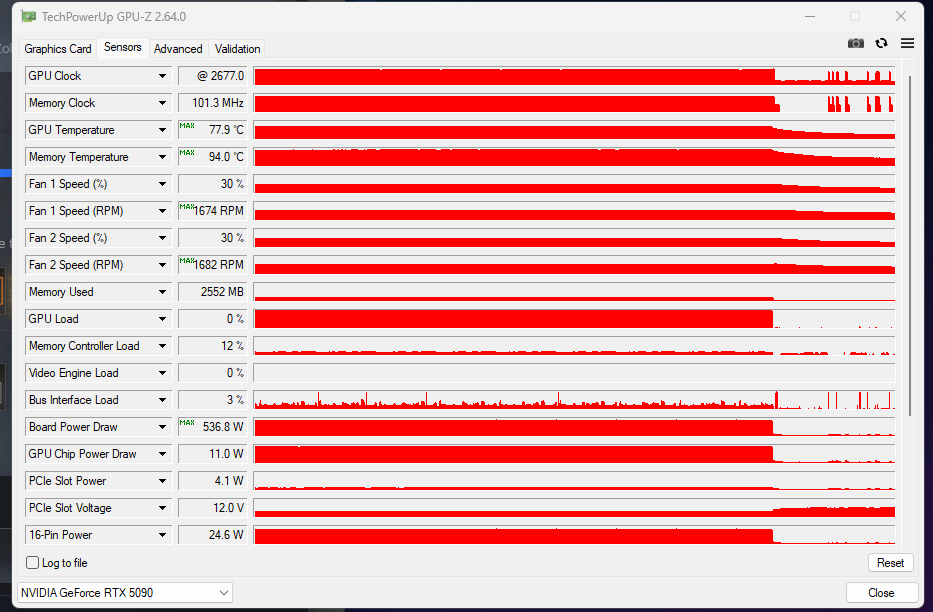Viewport: 933px width, 612px height.
Task: Open the NVIDIA GeForce RTX 5090 selector
Action: (x=125, y=593)
